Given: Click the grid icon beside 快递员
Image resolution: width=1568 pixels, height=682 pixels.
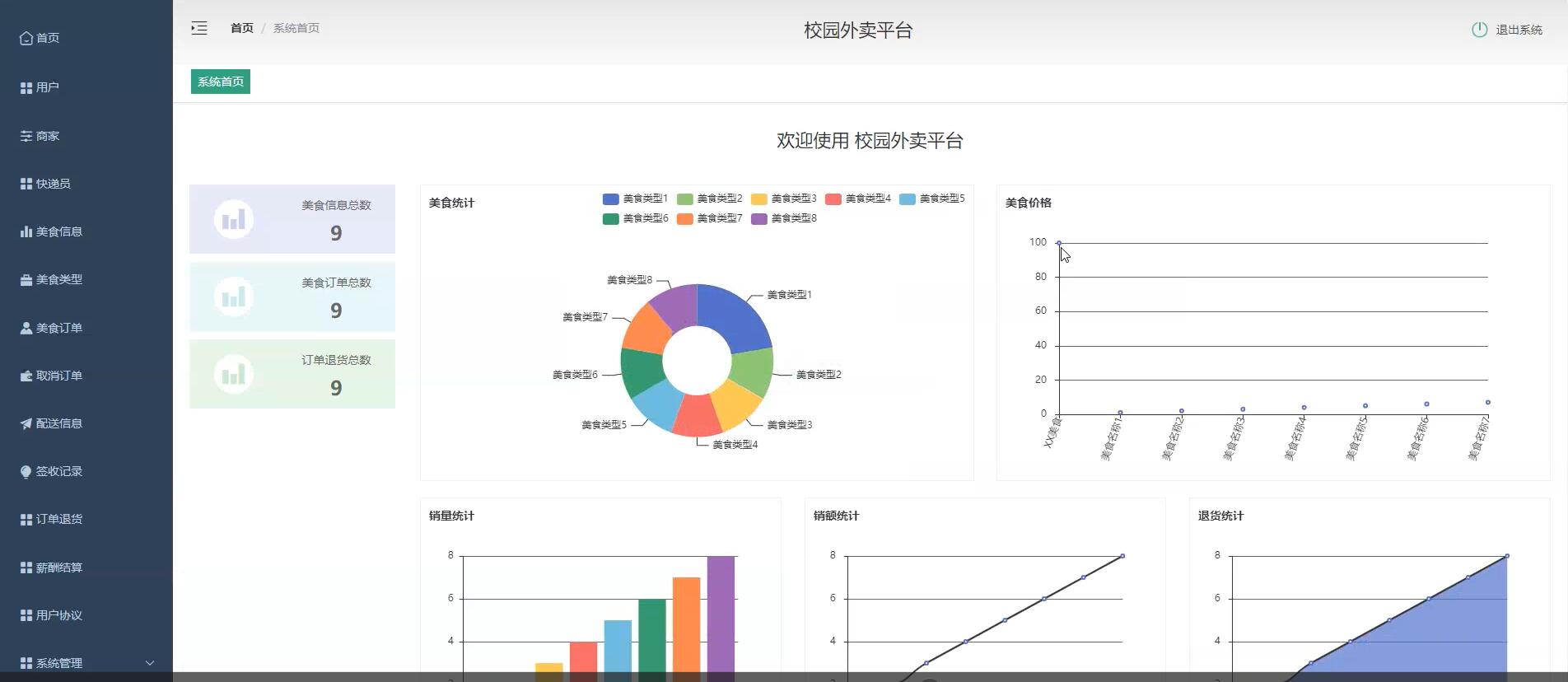Looking at the screenshot, I should click(x=26, y=184).
